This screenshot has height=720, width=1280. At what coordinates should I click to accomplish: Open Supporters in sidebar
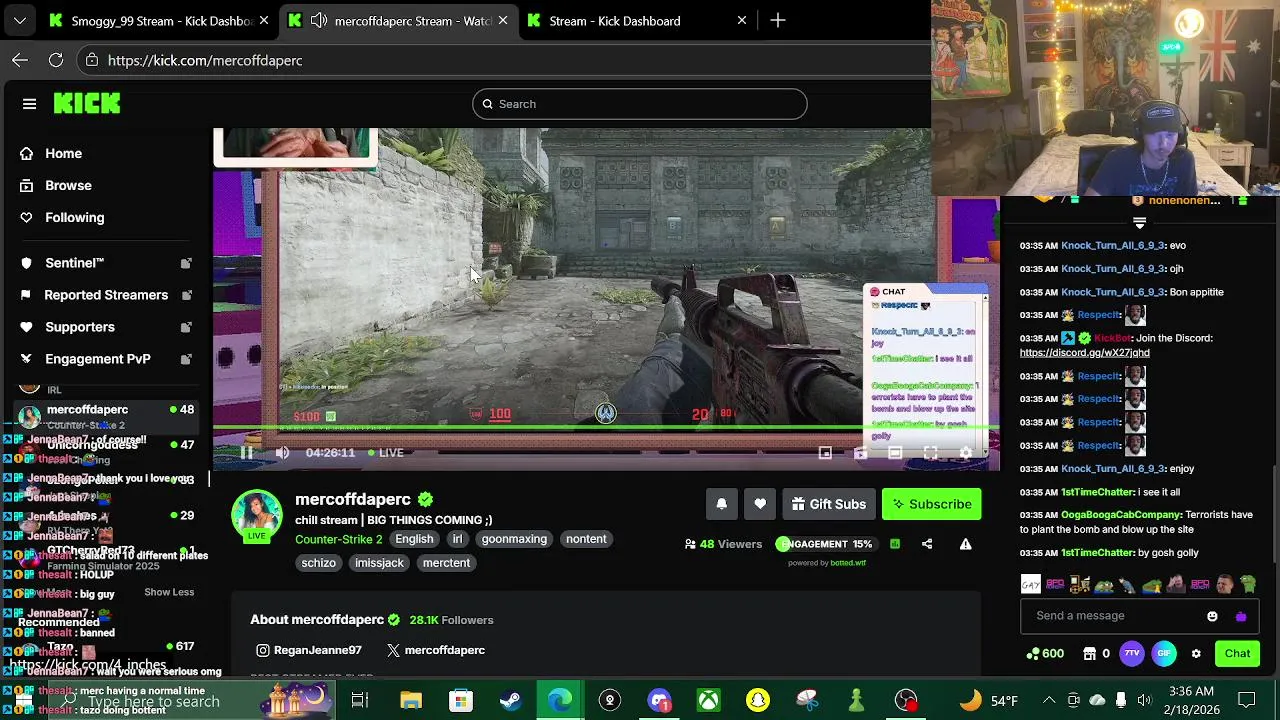(80, 327)
